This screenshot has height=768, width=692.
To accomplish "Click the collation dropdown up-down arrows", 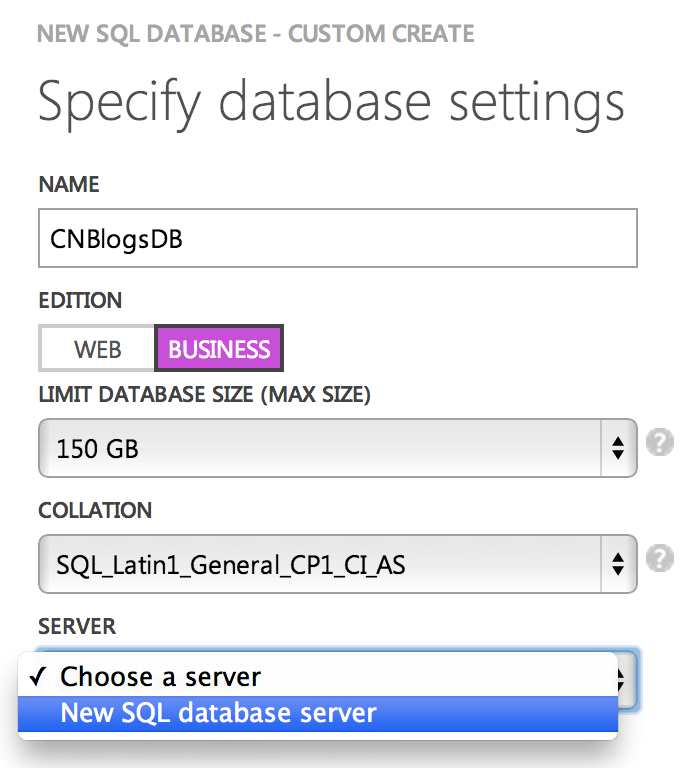I will [x=620, y=564].
